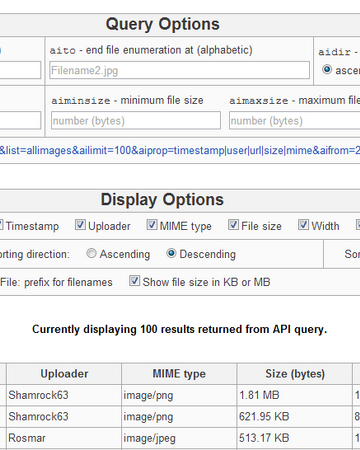Toggle the File size column checkbox
The width and height of the screenshot is (360, 450).
233,225
